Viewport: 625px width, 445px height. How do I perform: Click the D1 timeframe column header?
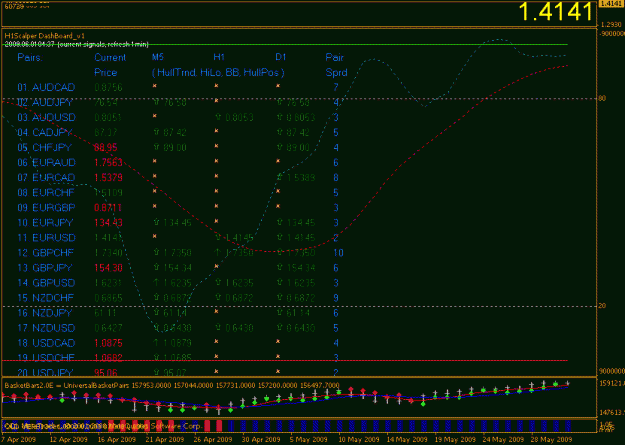pyautogui.click(x=281, y=57)
